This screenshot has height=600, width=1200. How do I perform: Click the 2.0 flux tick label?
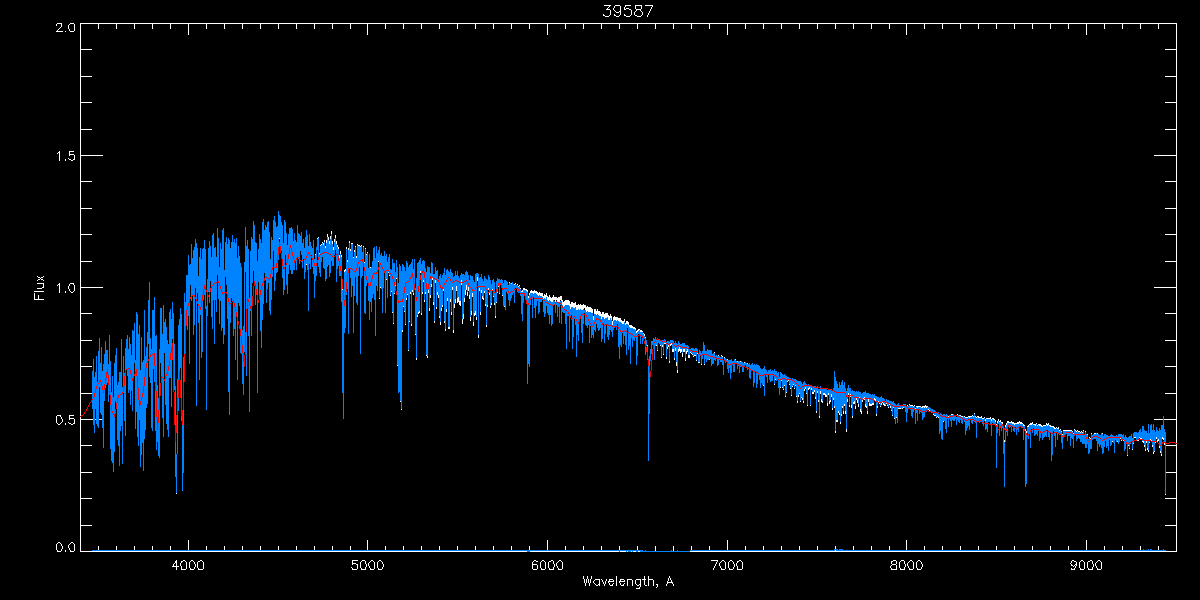tap(66, 28)
